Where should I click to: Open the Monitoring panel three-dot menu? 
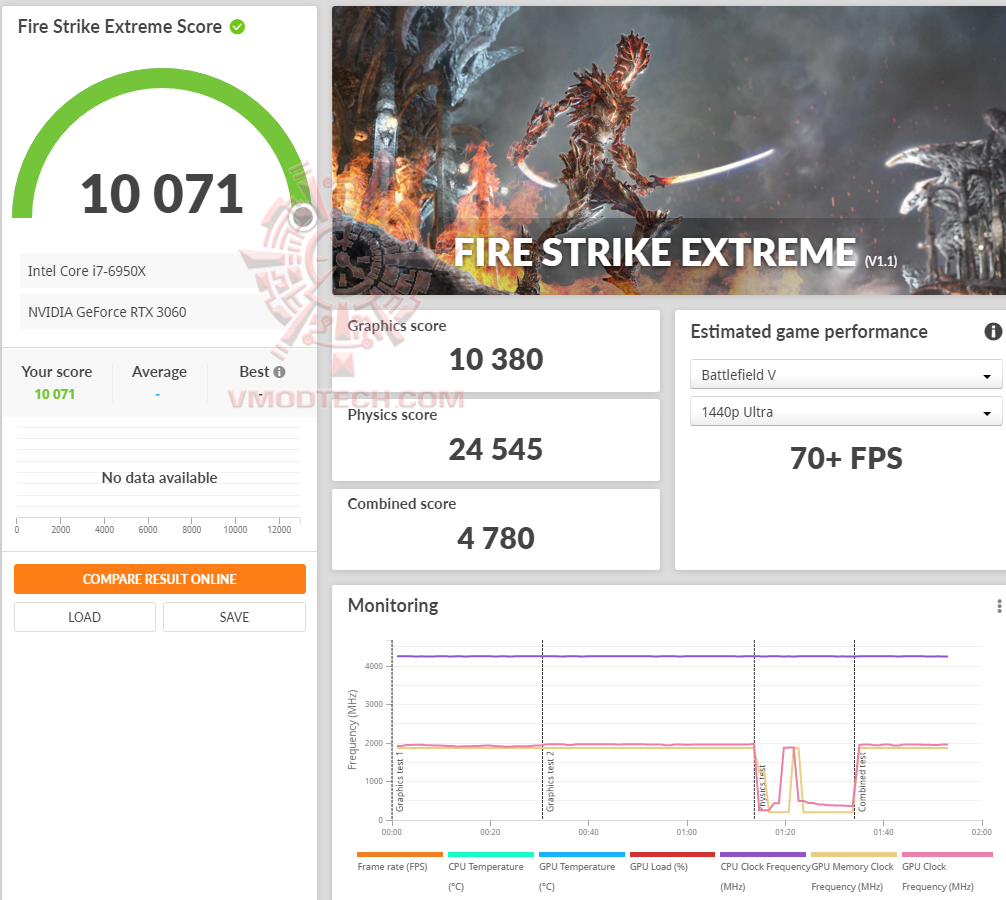click(997, 605)
